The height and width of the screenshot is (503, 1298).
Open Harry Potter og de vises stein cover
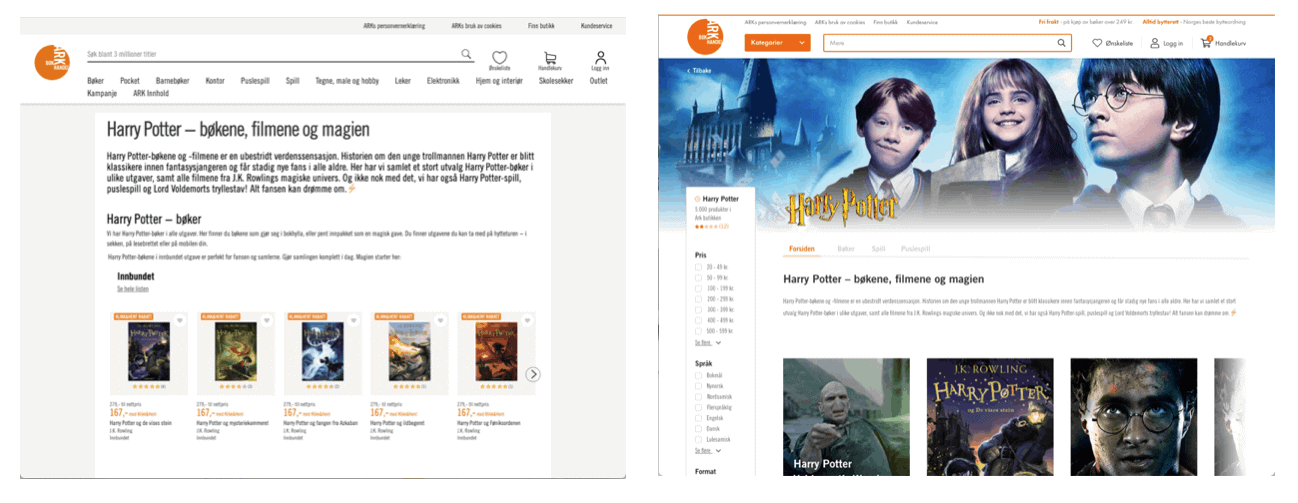(x=149, y=351)
